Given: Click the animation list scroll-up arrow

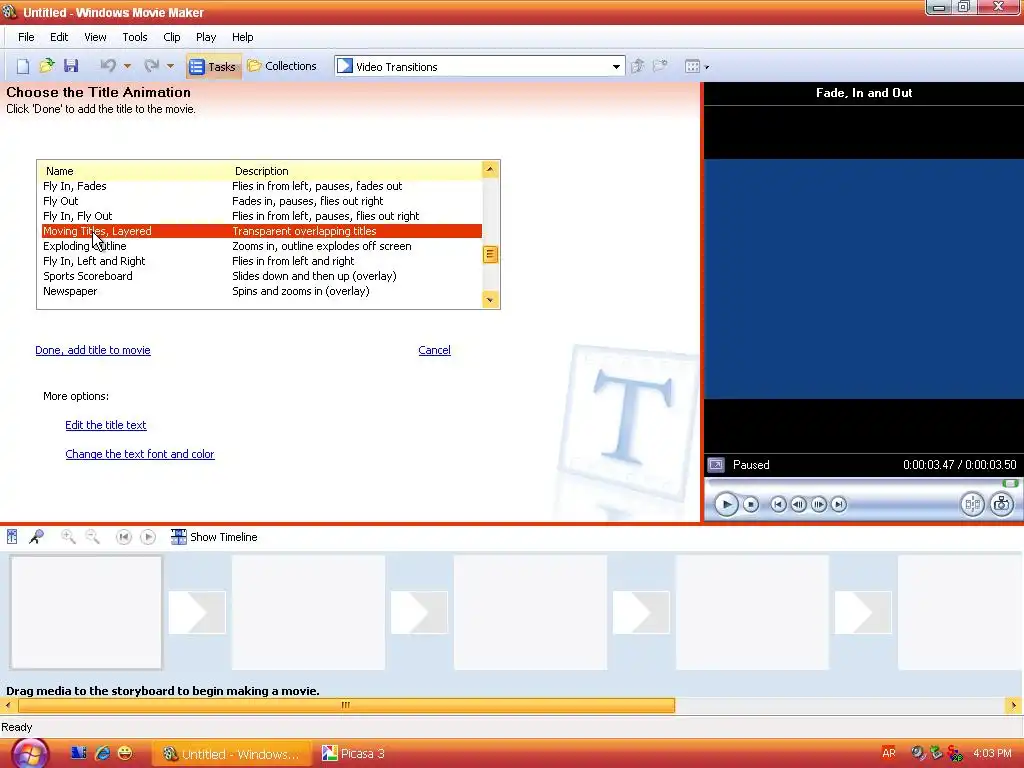Looking at the screenshot, I should (490, 170).
